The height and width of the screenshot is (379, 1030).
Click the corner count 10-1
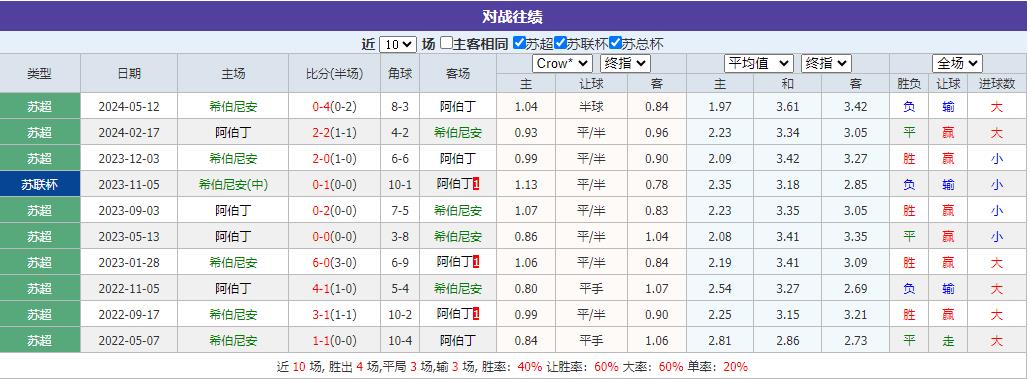[x=399, y=185]
